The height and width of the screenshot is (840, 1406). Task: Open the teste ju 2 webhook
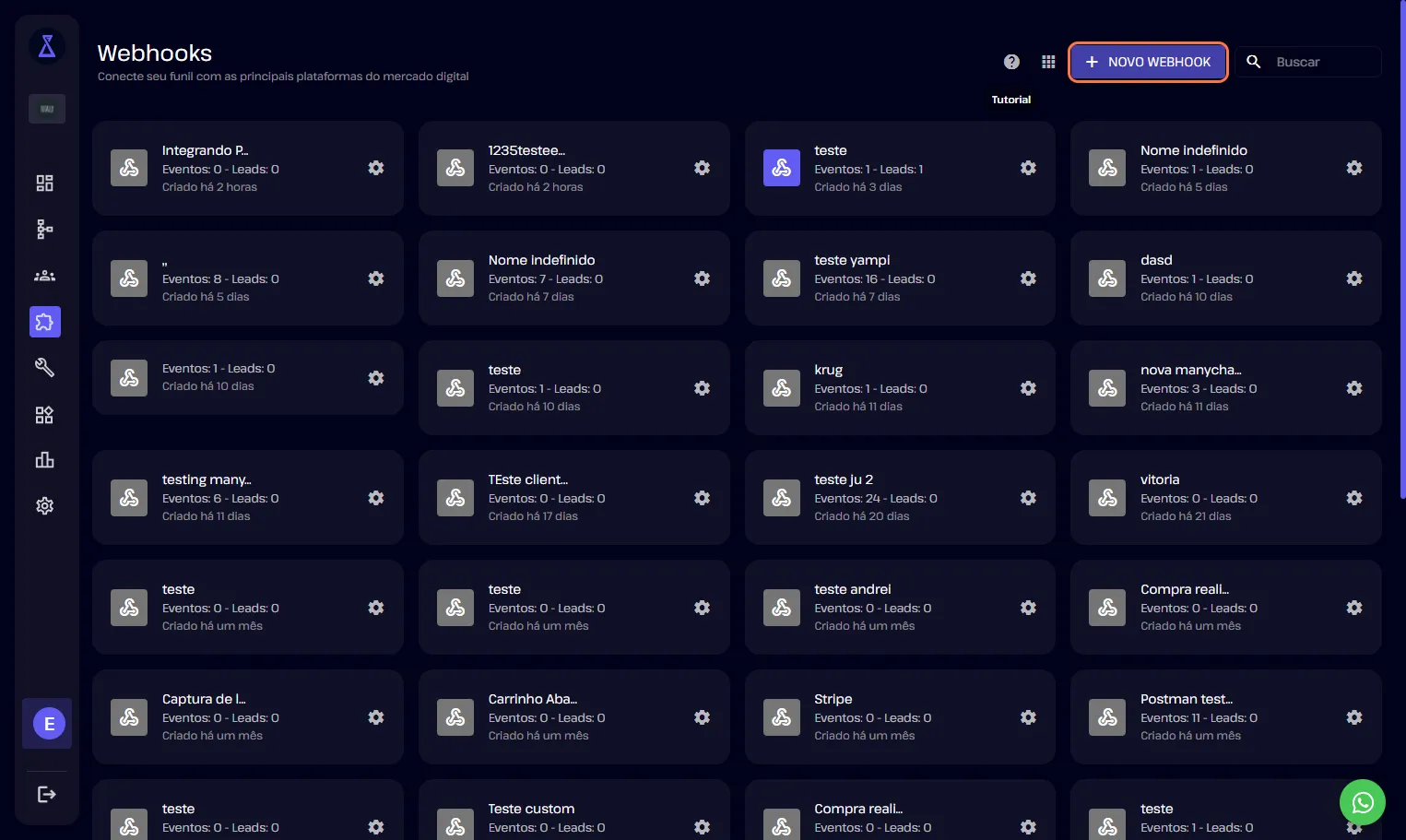pos(900,498)
